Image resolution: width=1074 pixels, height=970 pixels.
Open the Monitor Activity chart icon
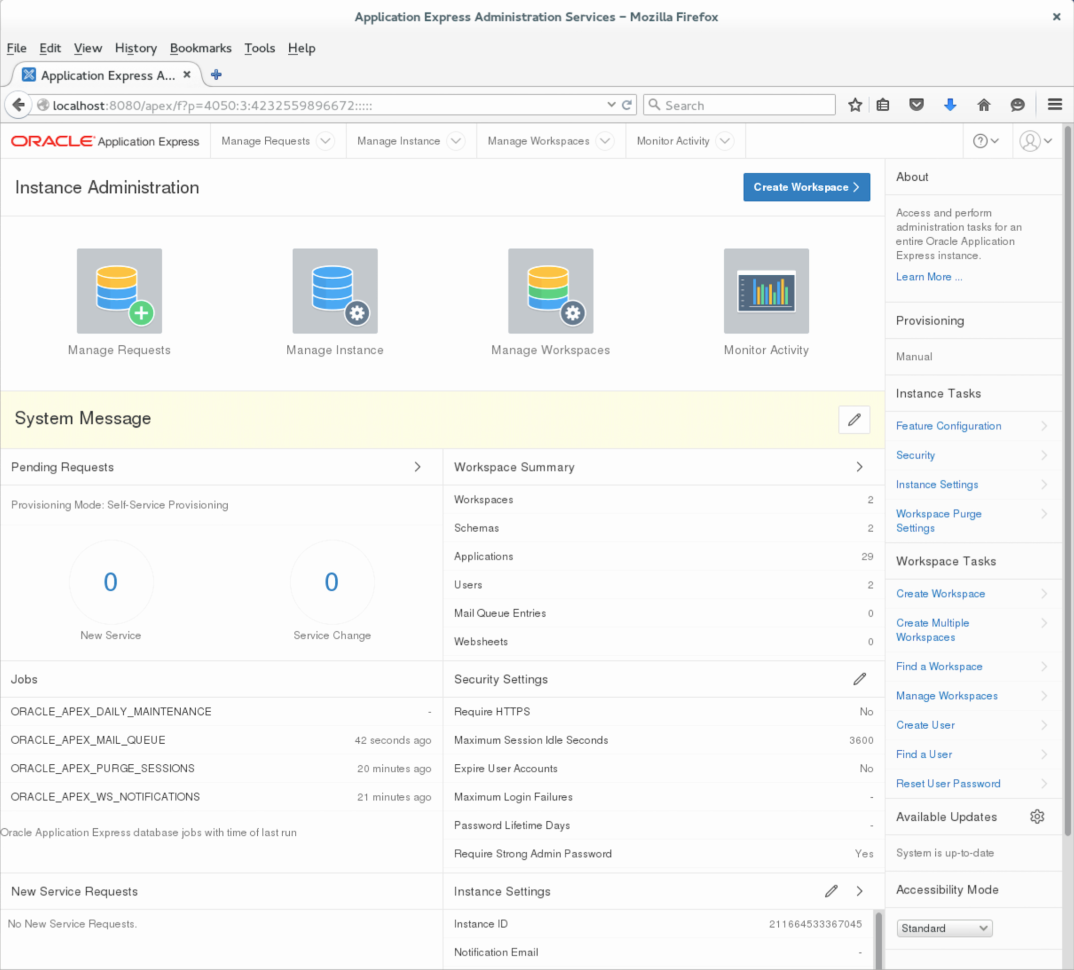[766, 291]
